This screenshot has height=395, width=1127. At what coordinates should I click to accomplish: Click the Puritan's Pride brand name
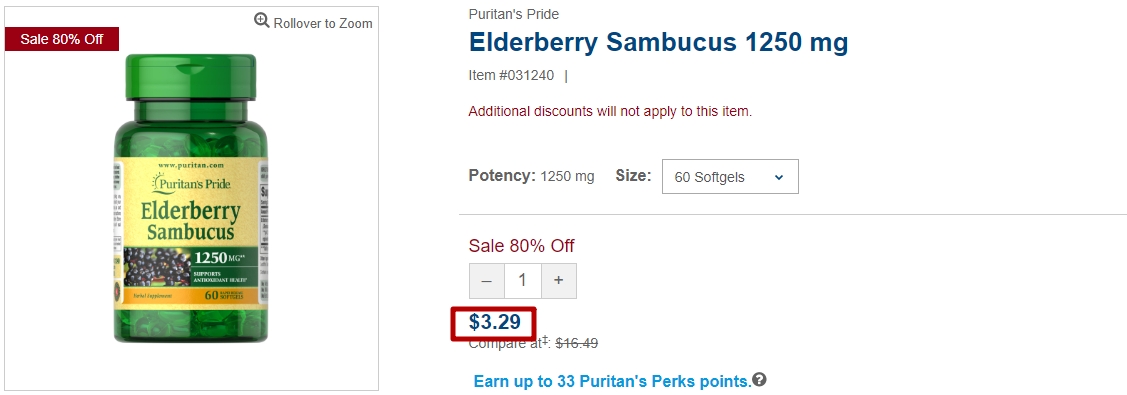513,14
